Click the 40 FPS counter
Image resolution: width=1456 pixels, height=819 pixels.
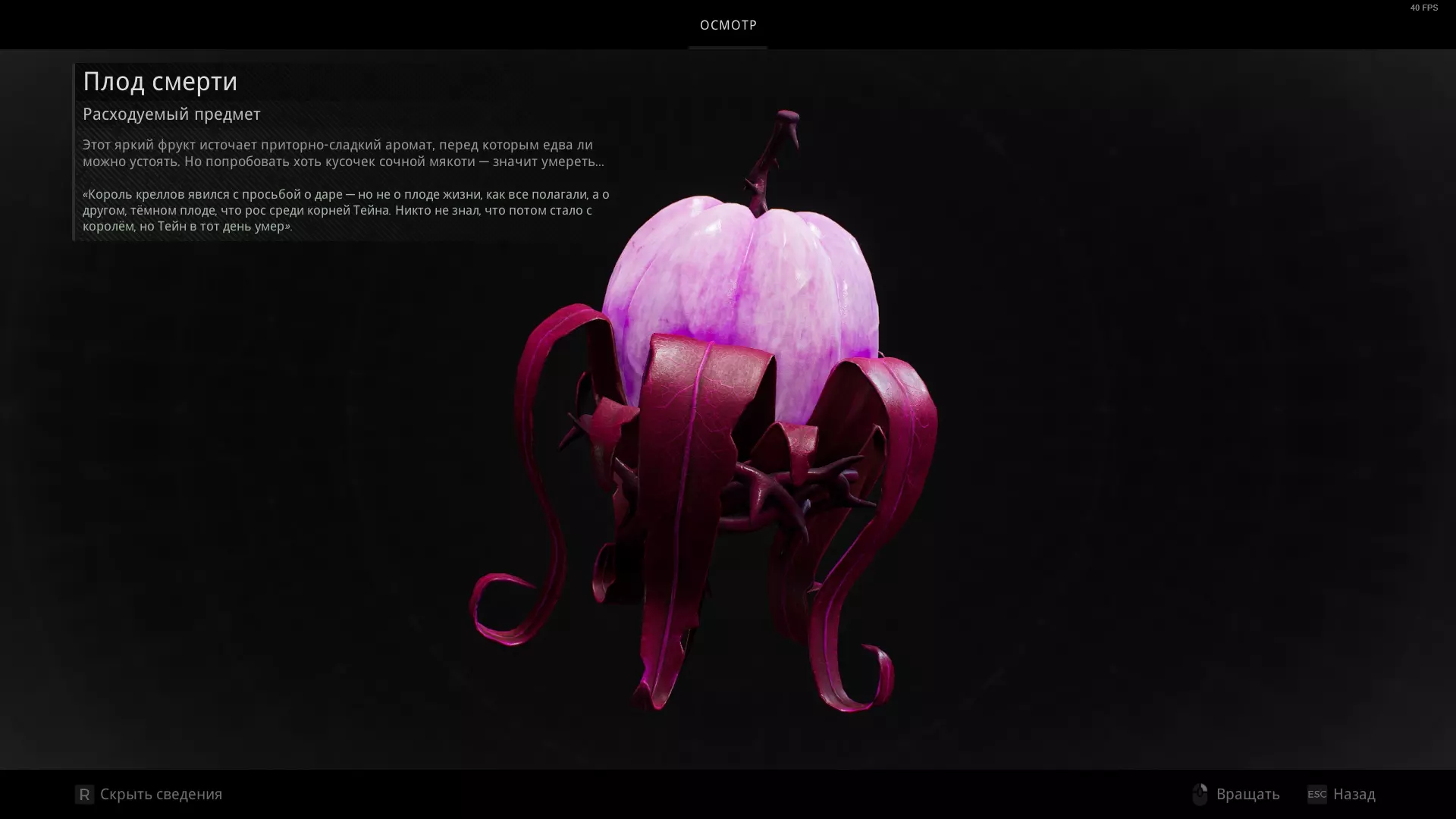pyautogui.click(x=1423, y=8)
